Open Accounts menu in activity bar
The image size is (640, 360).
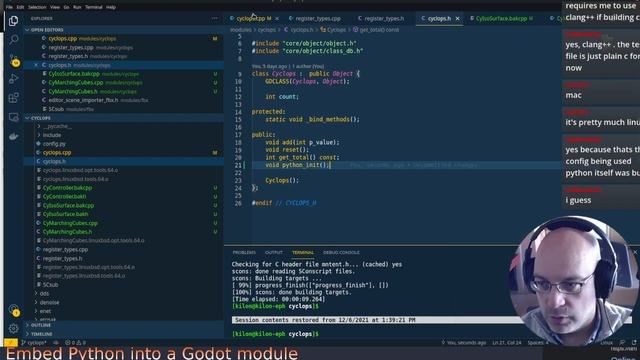click(13, 310)
